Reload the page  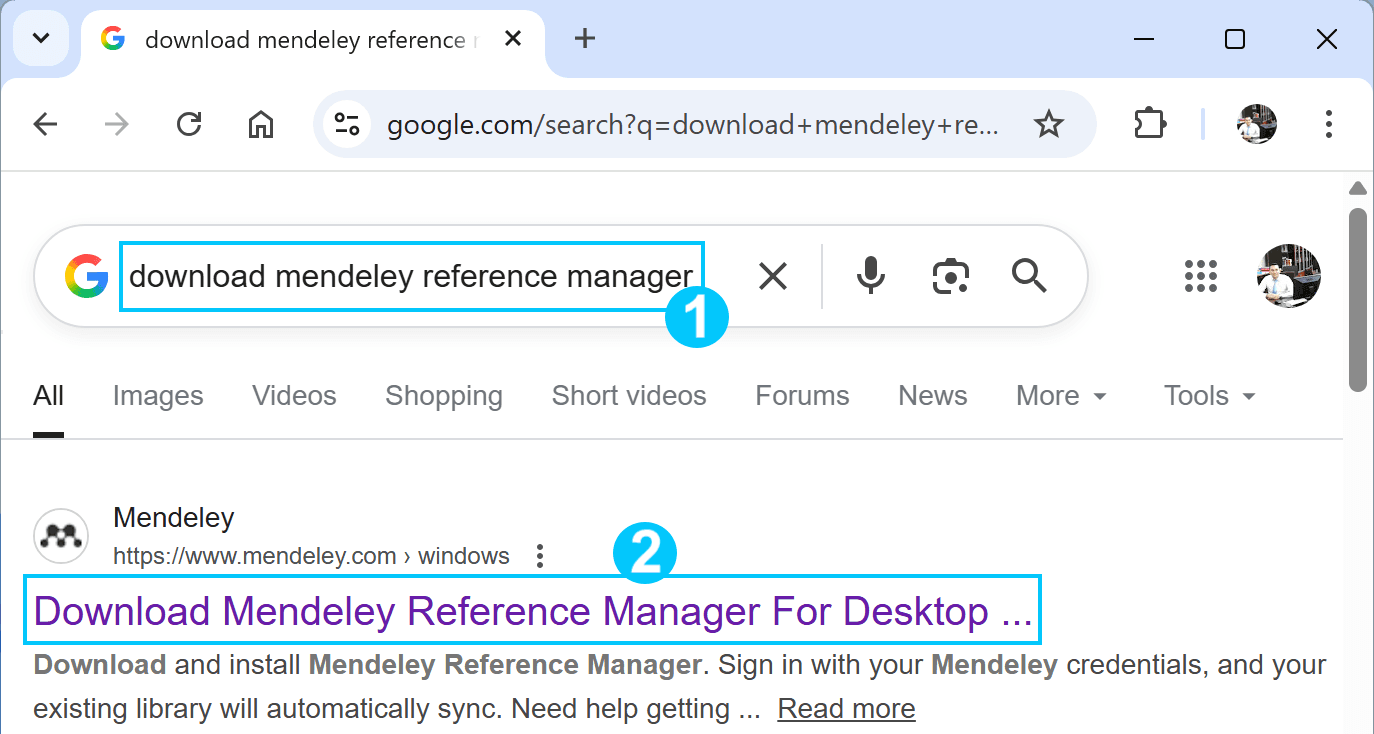click(x=189, y=124)
